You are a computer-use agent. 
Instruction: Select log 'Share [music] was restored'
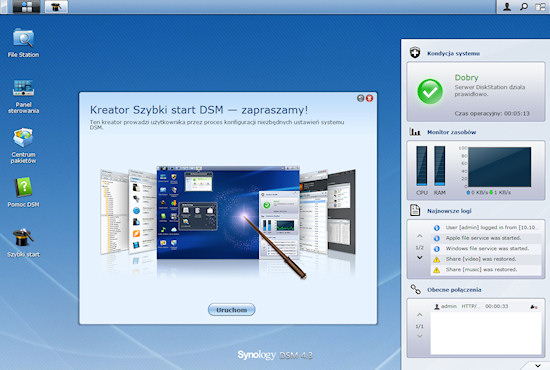pyautogui.click(x=486, y=270)
